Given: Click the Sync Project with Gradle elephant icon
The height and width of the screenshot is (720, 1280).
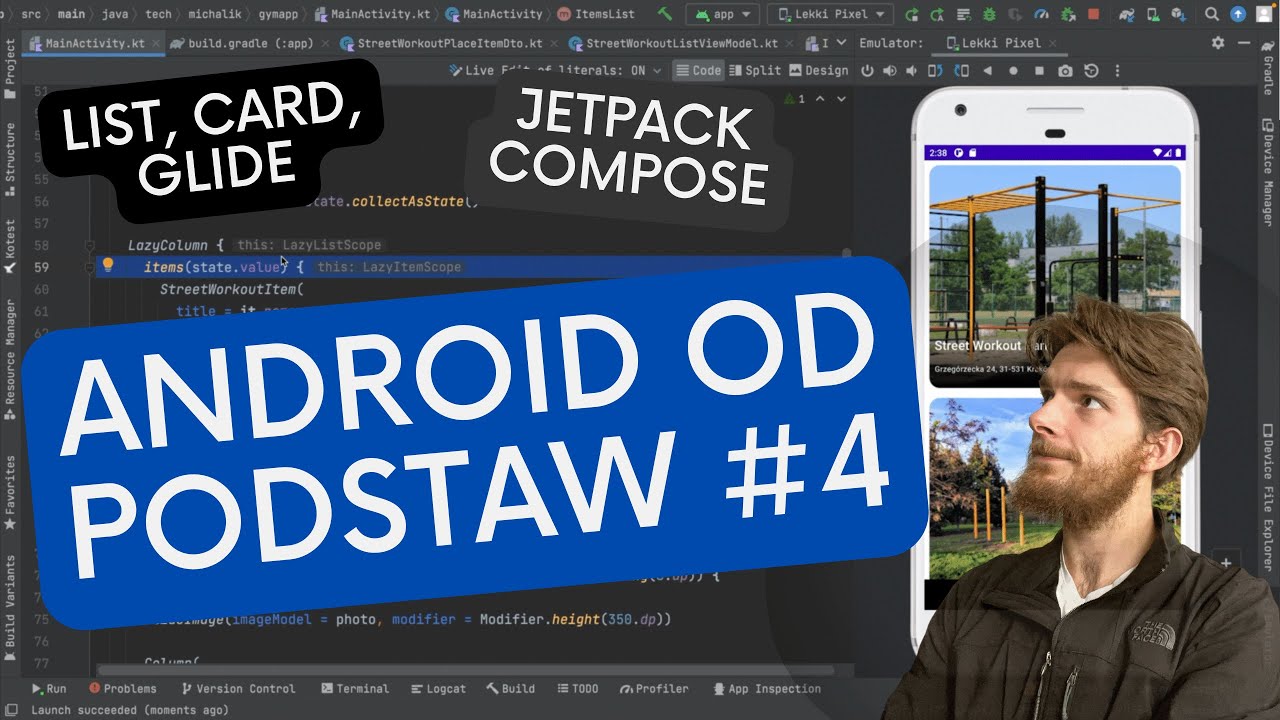Looking at the screenshot, I should coord(1127,14).
